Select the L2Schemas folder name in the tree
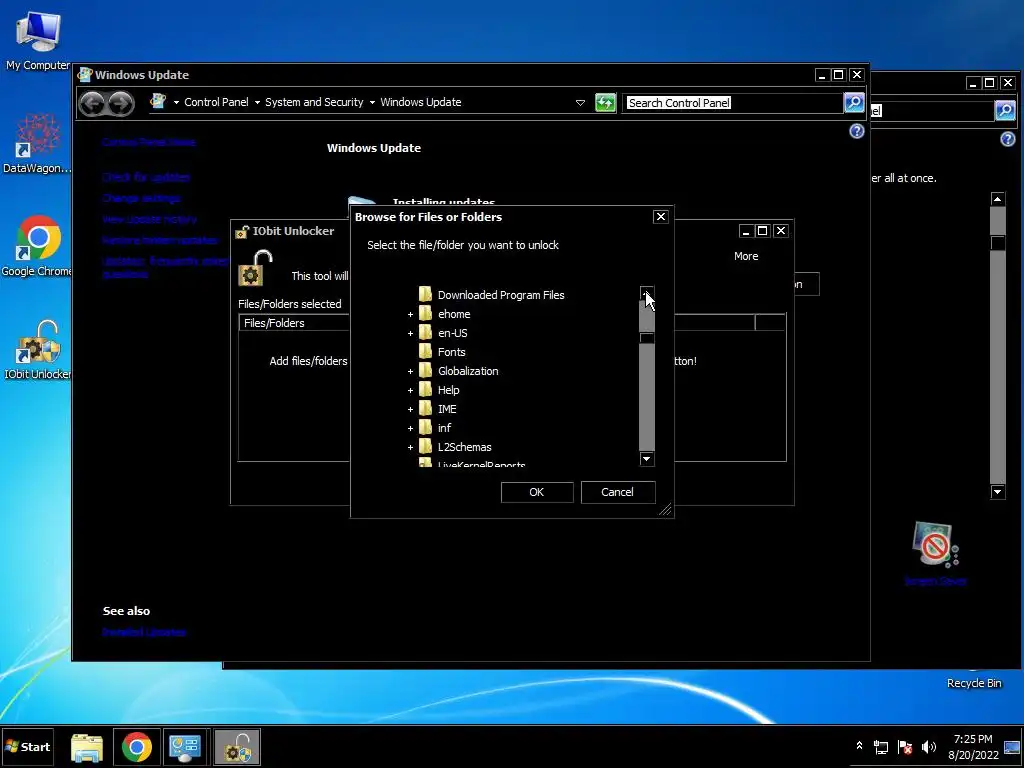 coord(464,447)
